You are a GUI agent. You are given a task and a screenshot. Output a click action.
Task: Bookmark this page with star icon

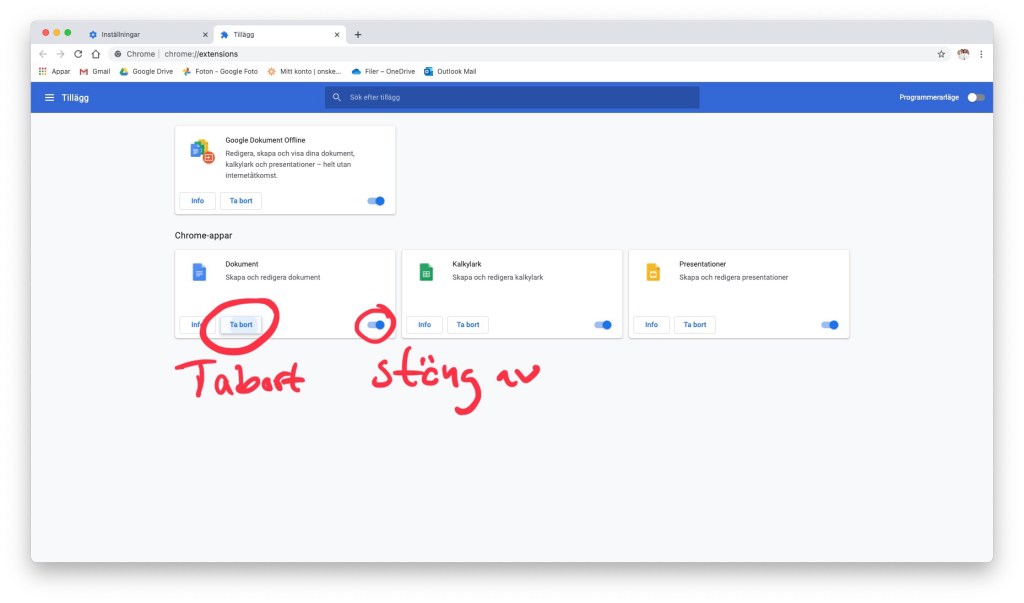[x=941, y=54]
